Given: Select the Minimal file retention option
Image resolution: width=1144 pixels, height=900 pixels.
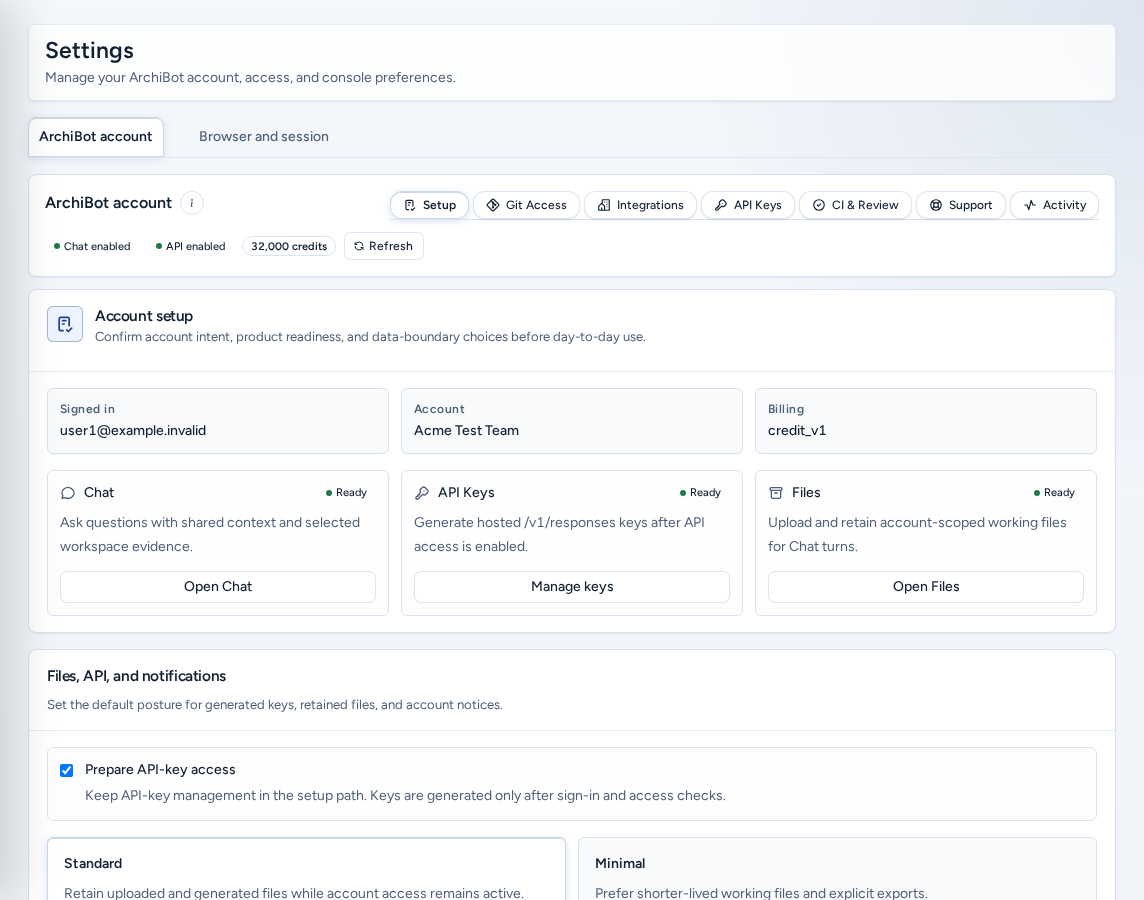Looking at the screenshot, I should pyautogui.click(x=838, y=869).
